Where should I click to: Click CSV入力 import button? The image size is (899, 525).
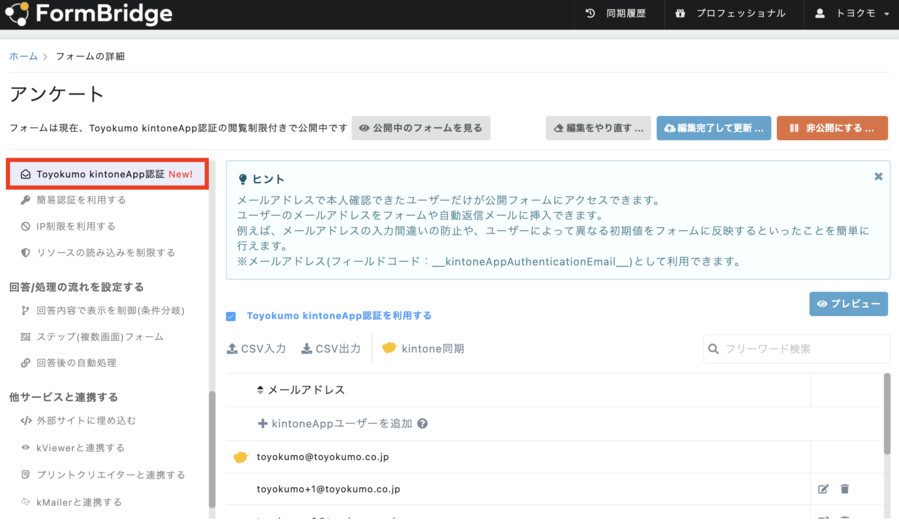tap(256, 348)
